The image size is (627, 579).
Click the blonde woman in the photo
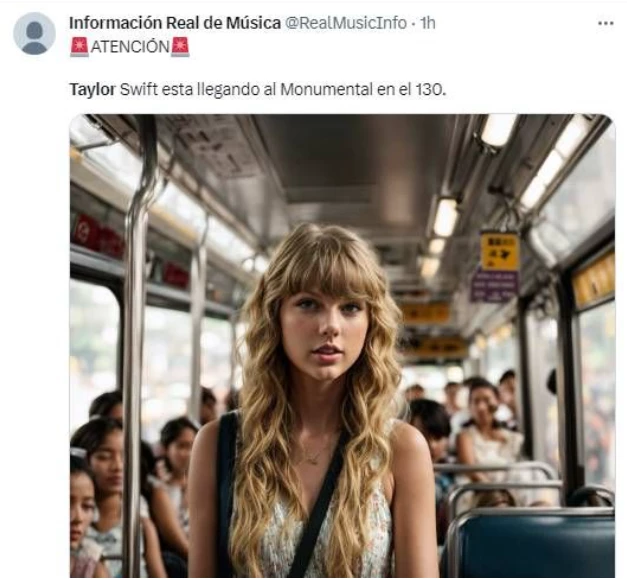point(316,400)
